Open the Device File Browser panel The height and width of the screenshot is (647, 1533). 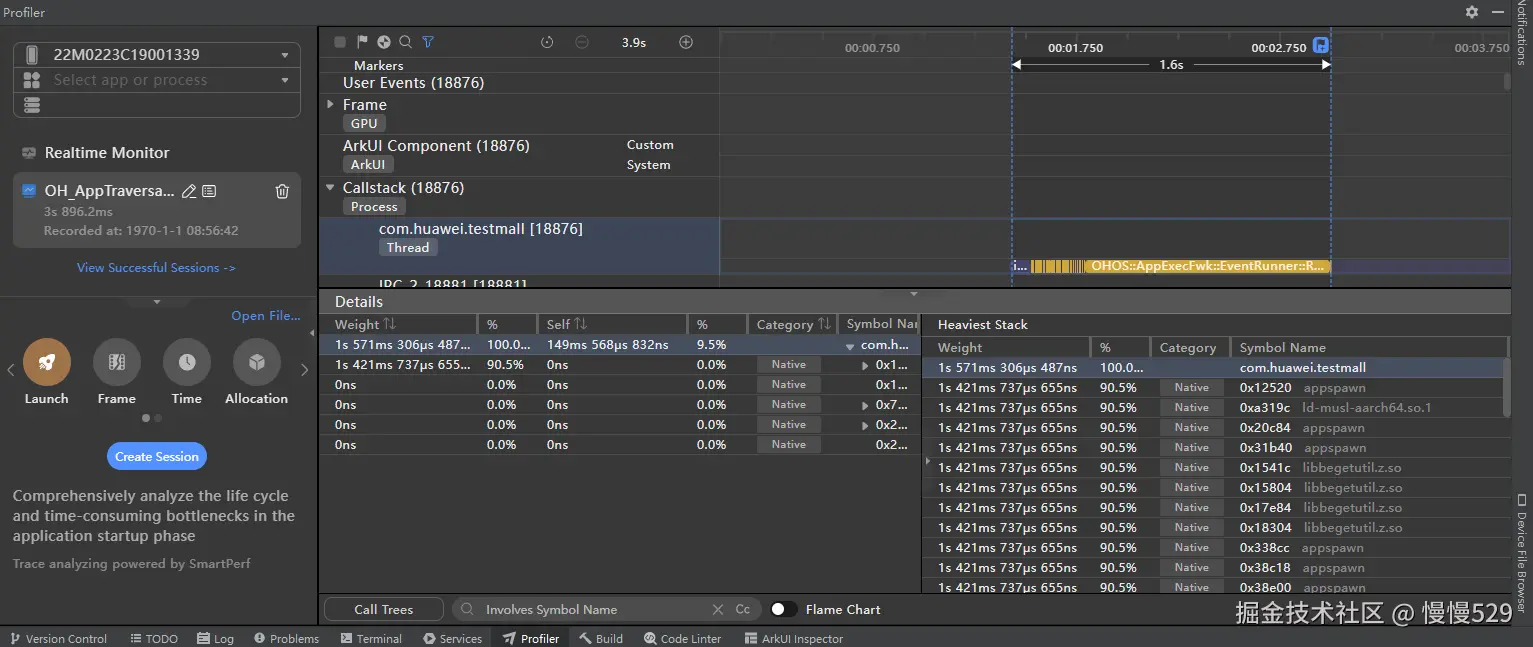point(1522,552)
